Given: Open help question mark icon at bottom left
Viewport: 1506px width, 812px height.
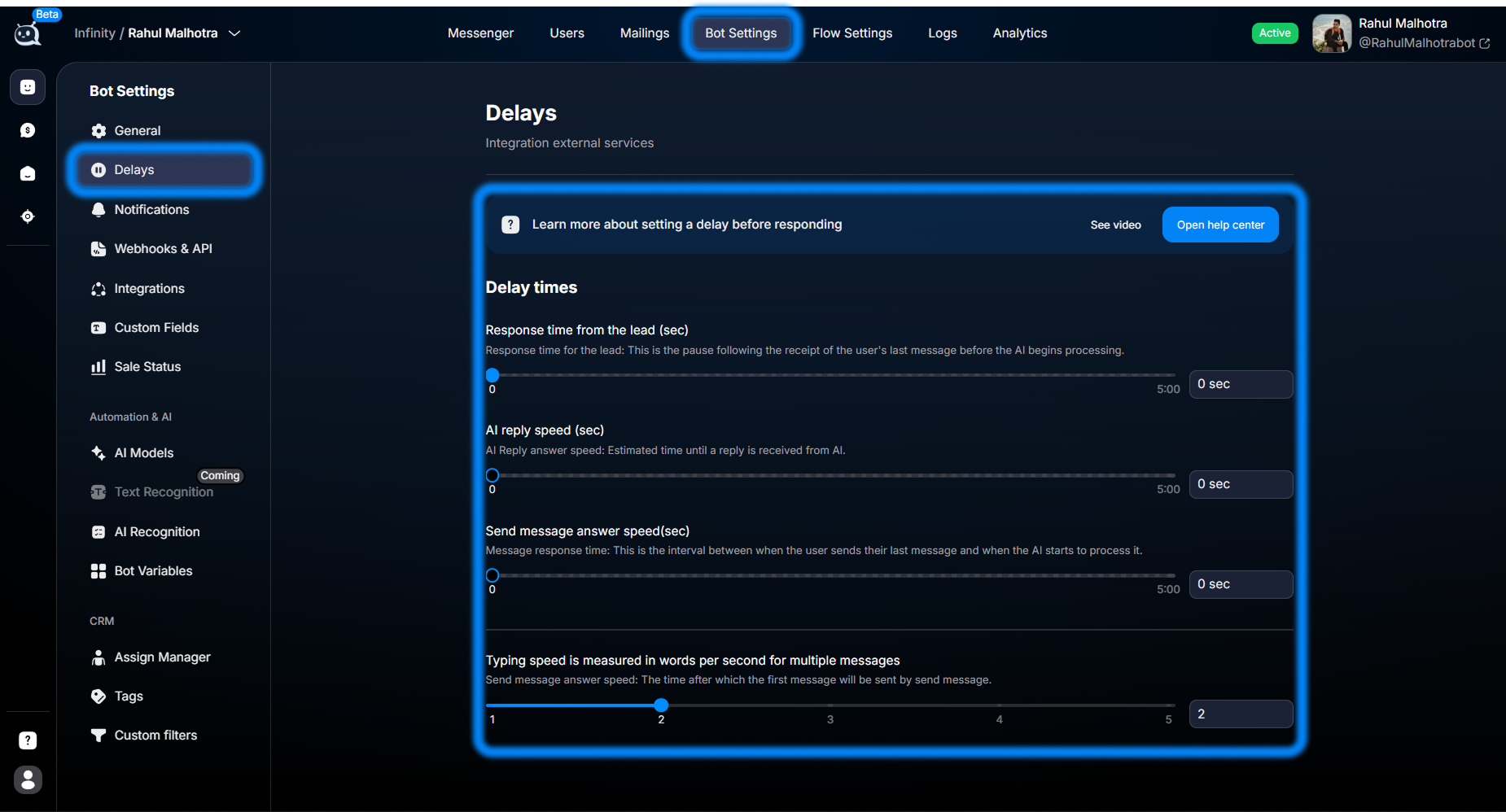Looking at the screenshot, I should pos(28,740).
